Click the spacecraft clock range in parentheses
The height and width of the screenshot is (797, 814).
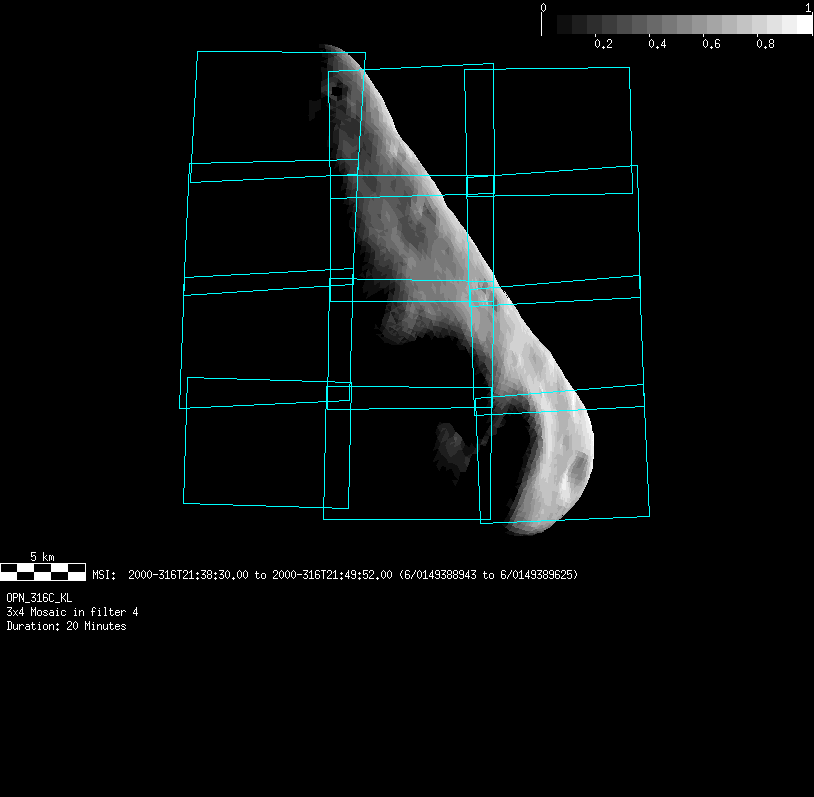coord(487,575)
